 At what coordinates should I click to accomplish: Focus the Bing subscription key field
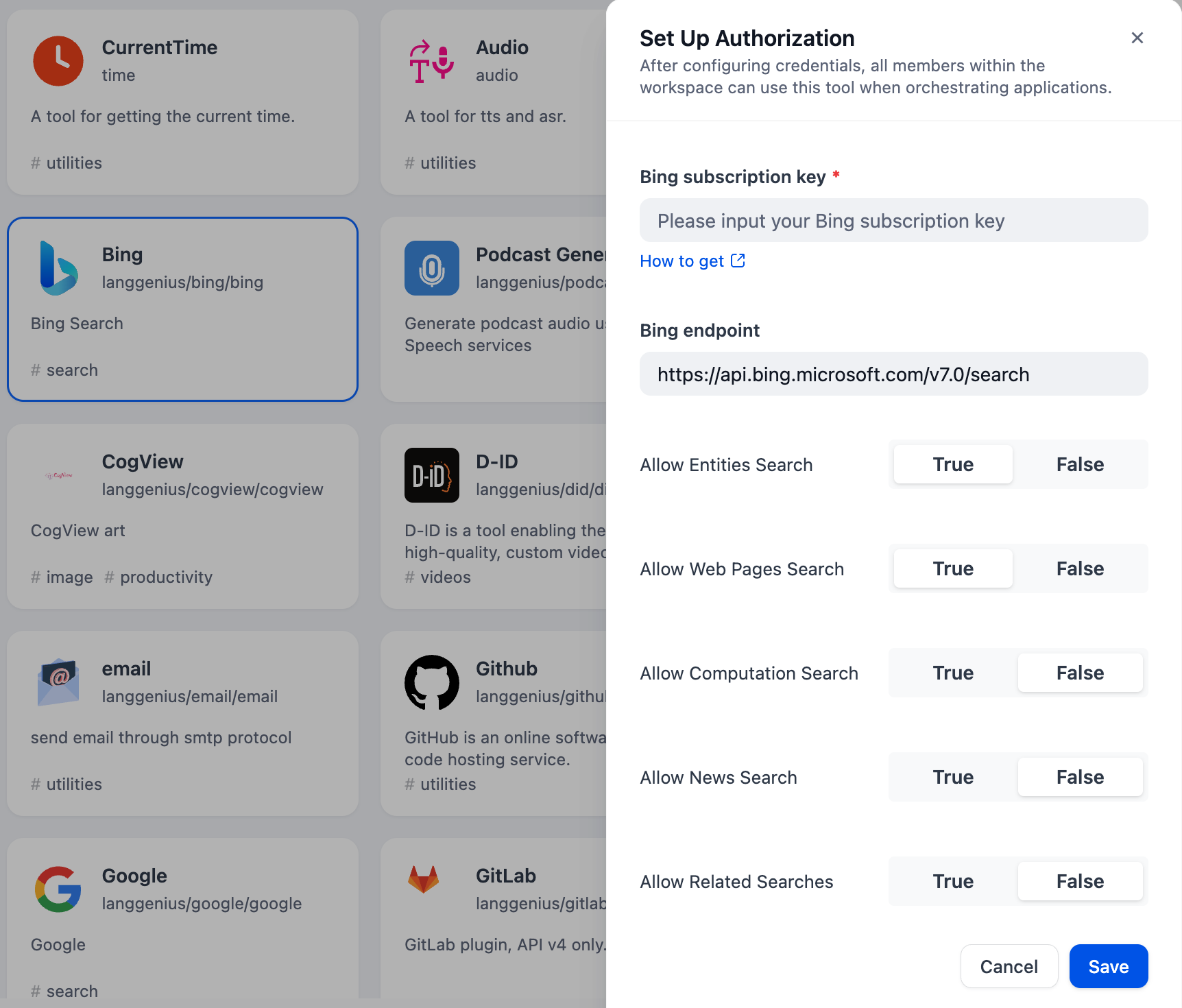(893, 221)
